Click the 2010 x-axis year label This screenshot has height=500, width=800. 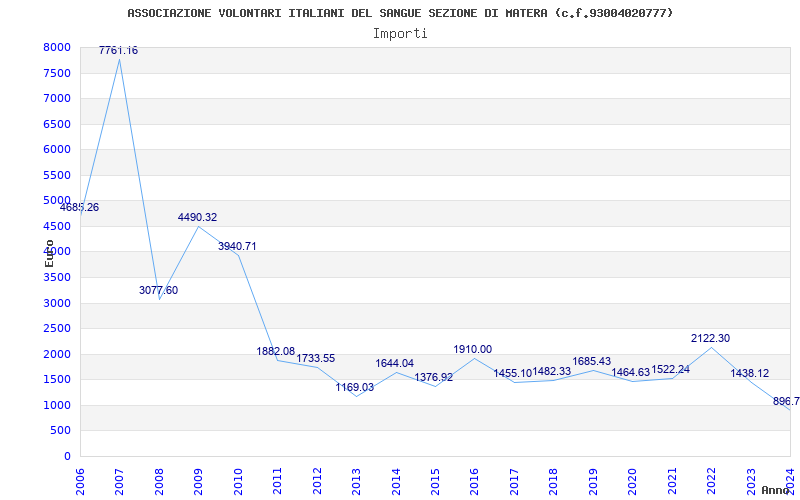pos(238,479)
